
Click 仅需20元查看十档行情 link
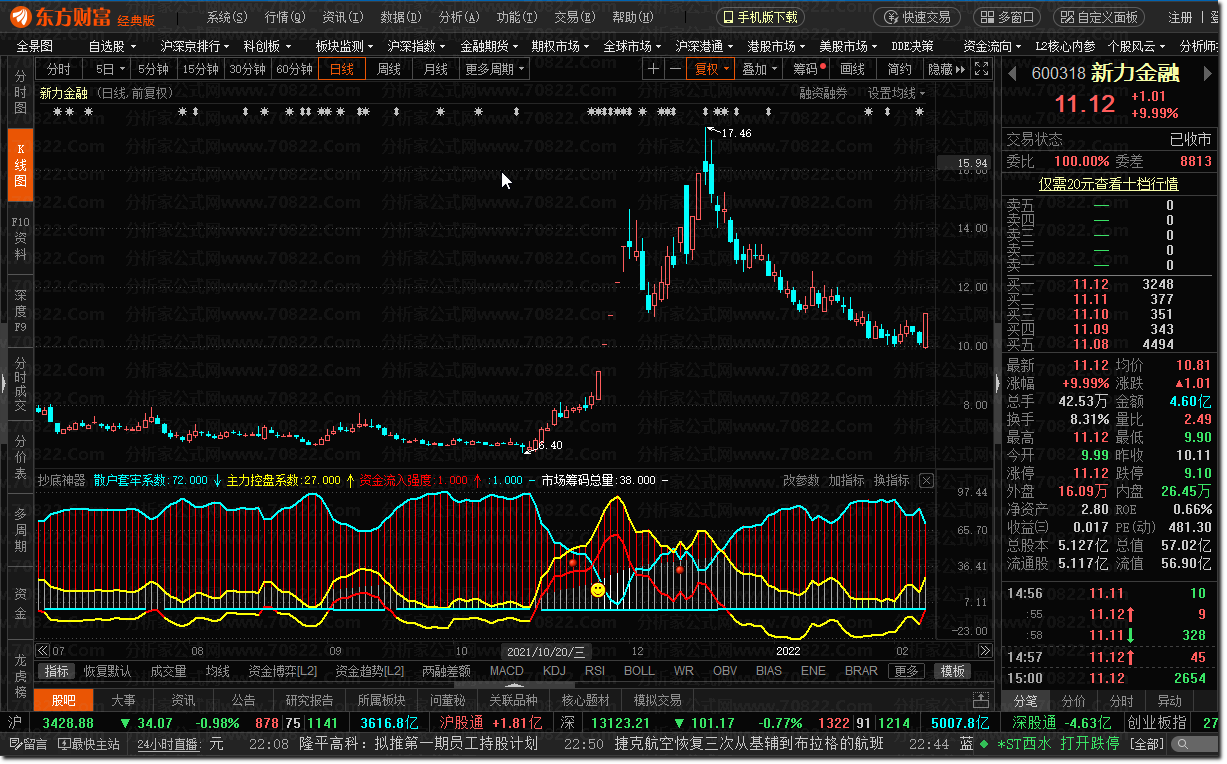point(1107,183)
